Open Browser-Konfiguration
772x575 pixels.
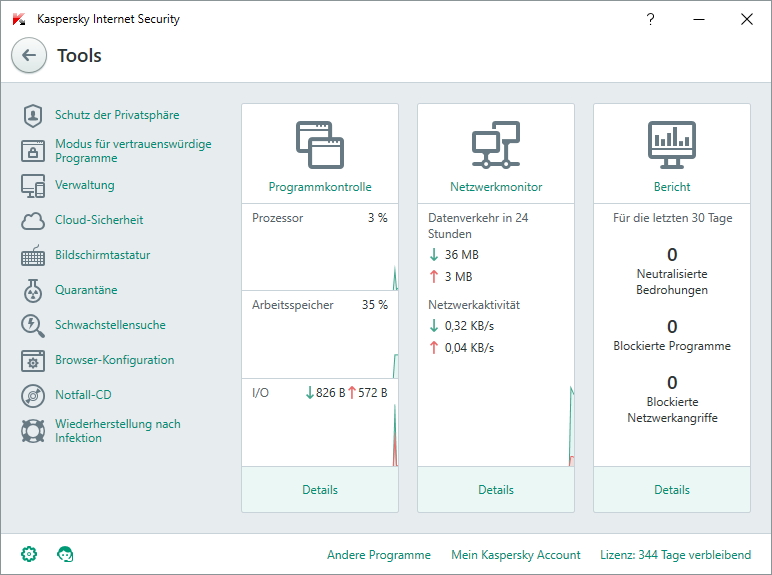[x=115, y=360]
